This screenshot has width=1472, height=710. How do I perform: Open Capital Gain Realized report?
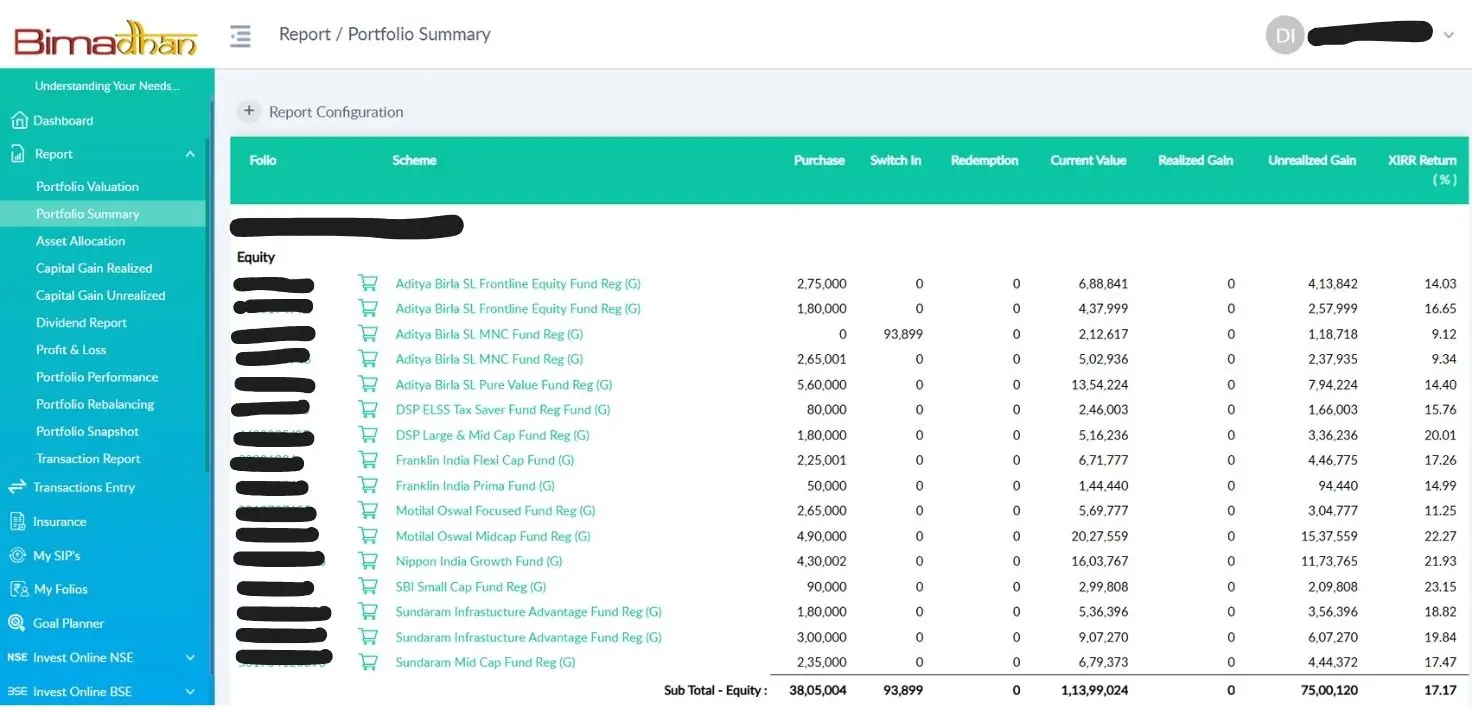(x=94, y=268)
